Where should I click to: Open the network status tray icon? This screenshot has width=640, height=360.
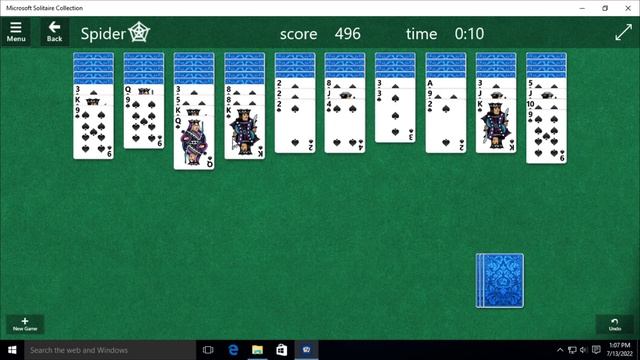pyautogui.click(x=572, y=350)
